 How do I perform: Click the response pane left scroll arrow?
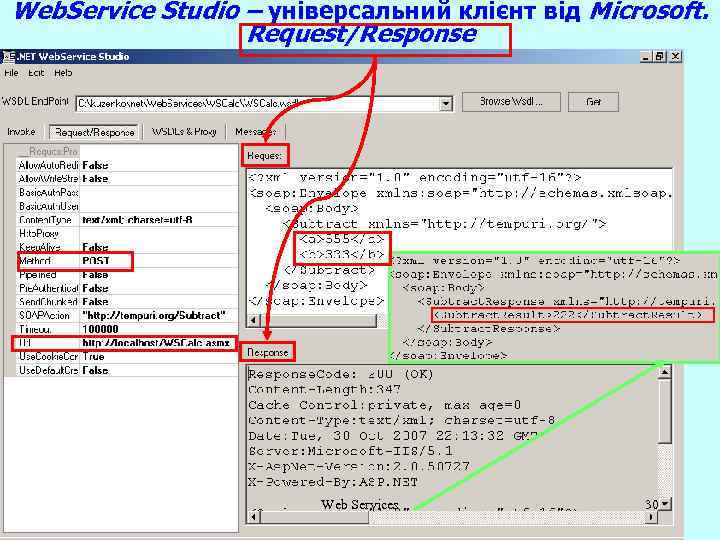coord(254,517)
